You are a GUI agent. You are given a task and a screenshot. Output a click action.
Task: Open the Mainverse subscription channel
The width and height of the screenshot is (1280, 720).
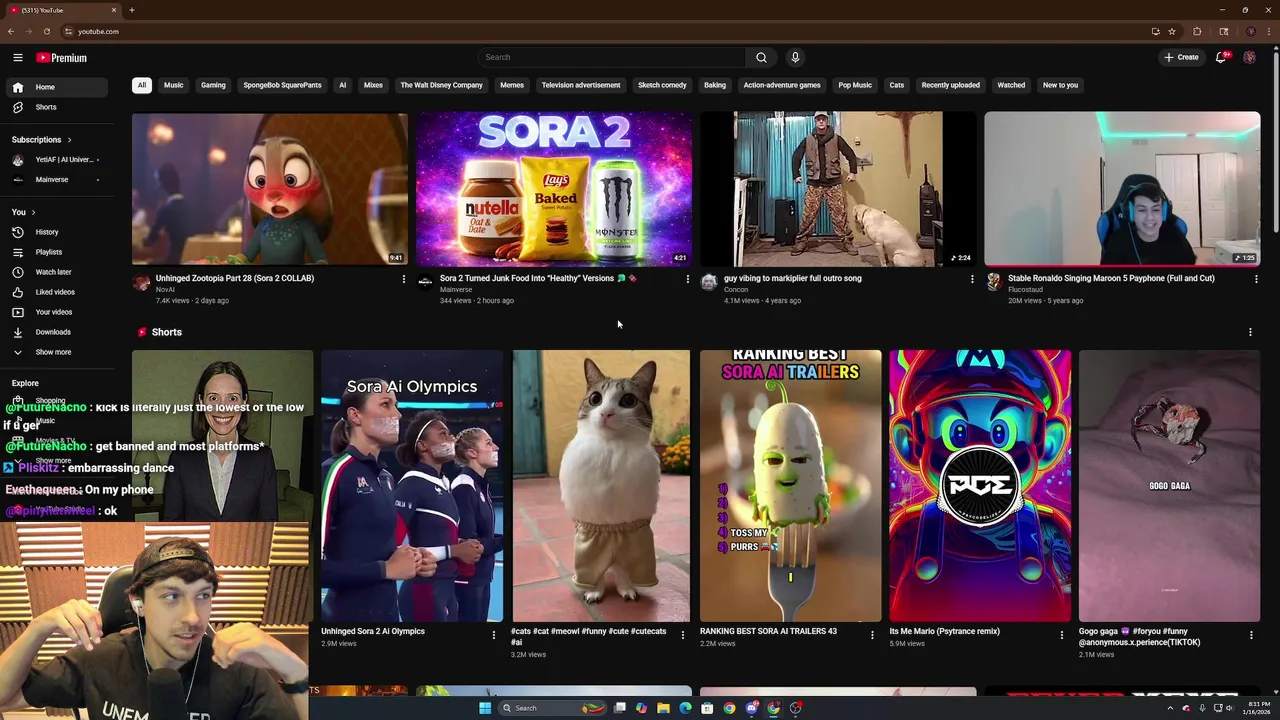point(55,180)
